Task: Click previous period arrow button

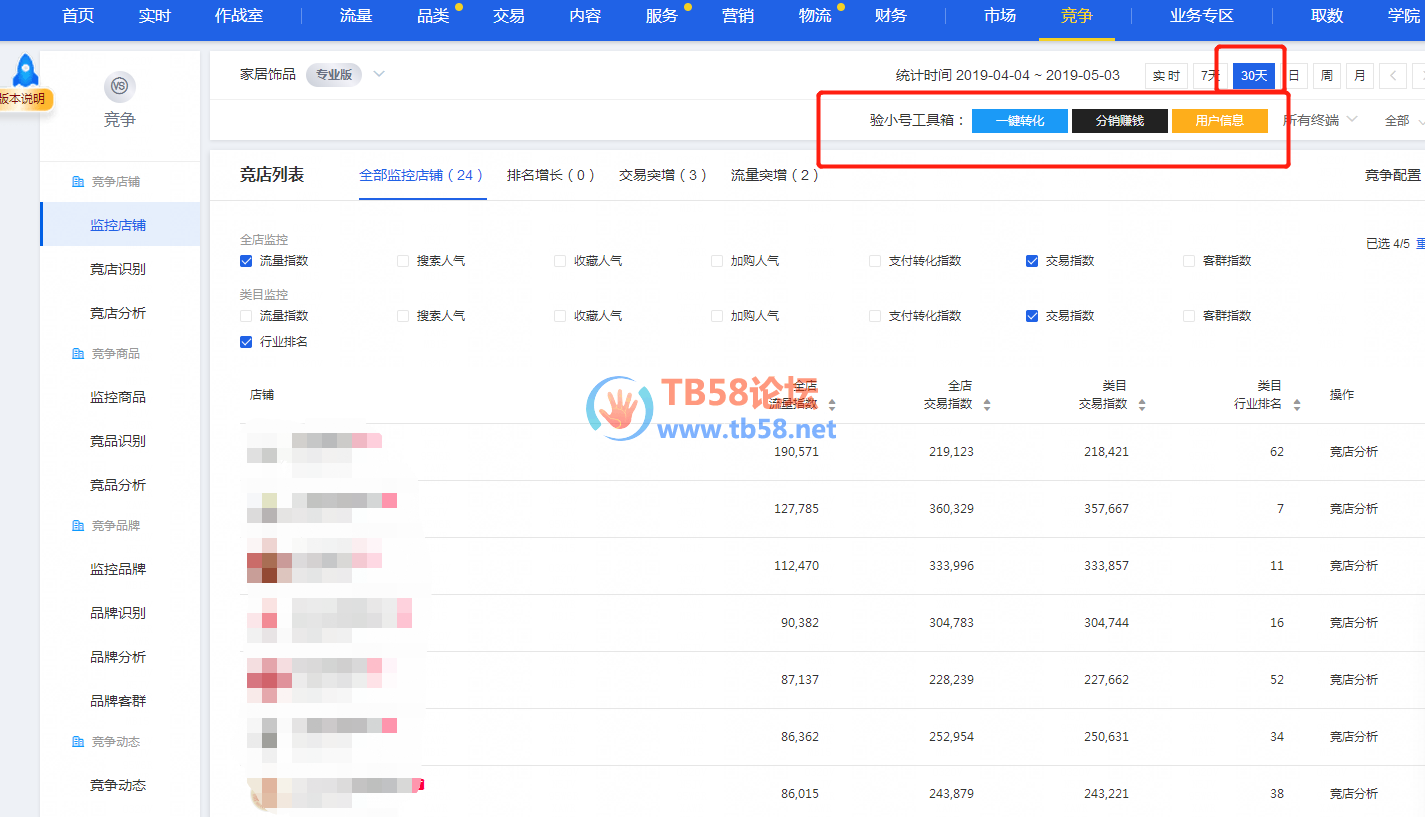Action: (1392, 76)
